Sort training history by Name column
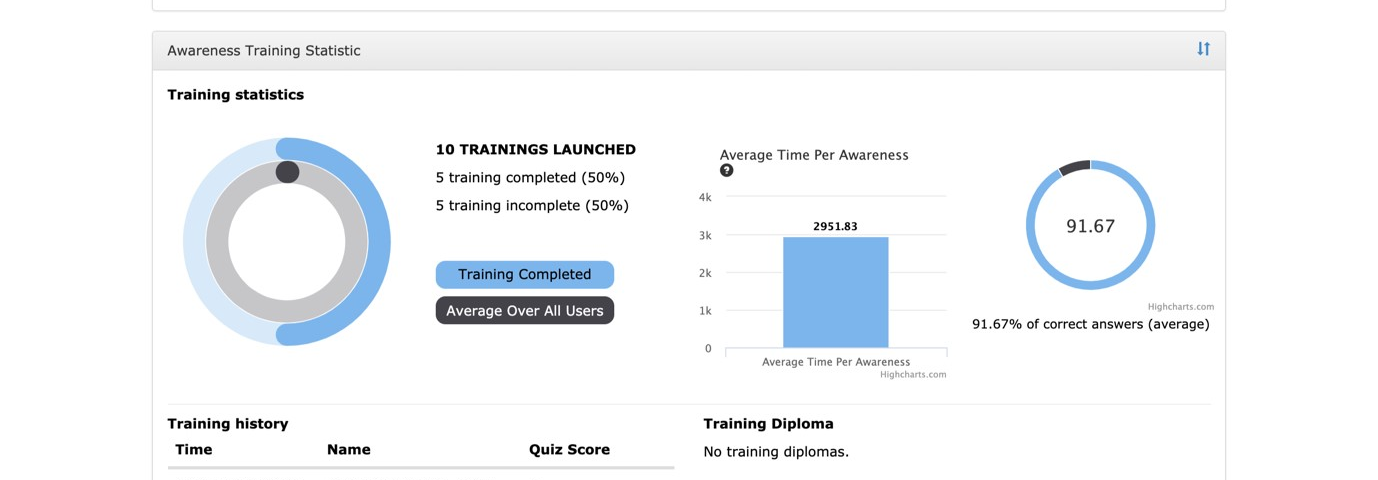Screen dimensions: 1378x480 coord(349,450)
